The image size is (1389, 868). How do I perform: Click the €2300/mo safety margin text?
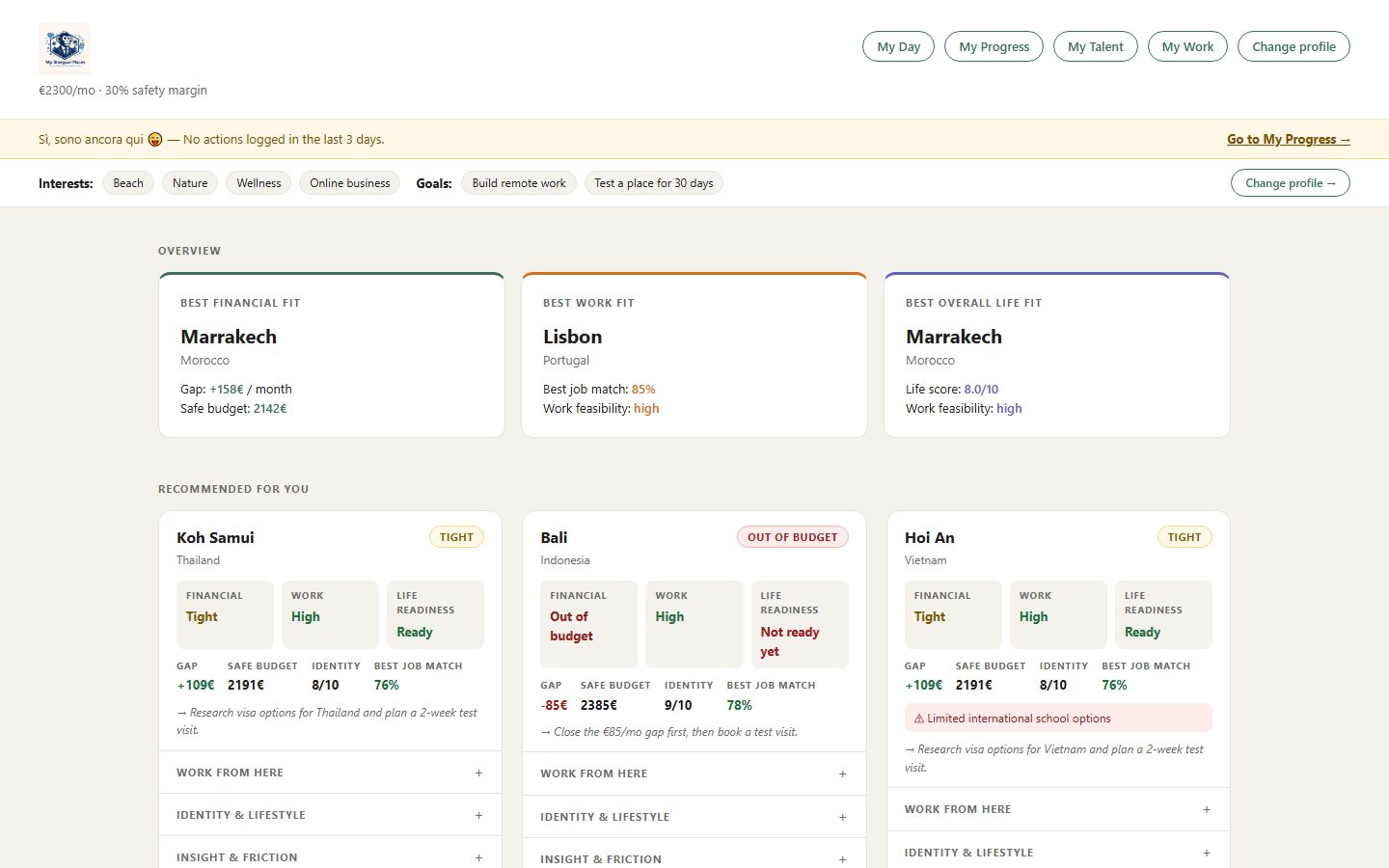(x=123, y=91)
